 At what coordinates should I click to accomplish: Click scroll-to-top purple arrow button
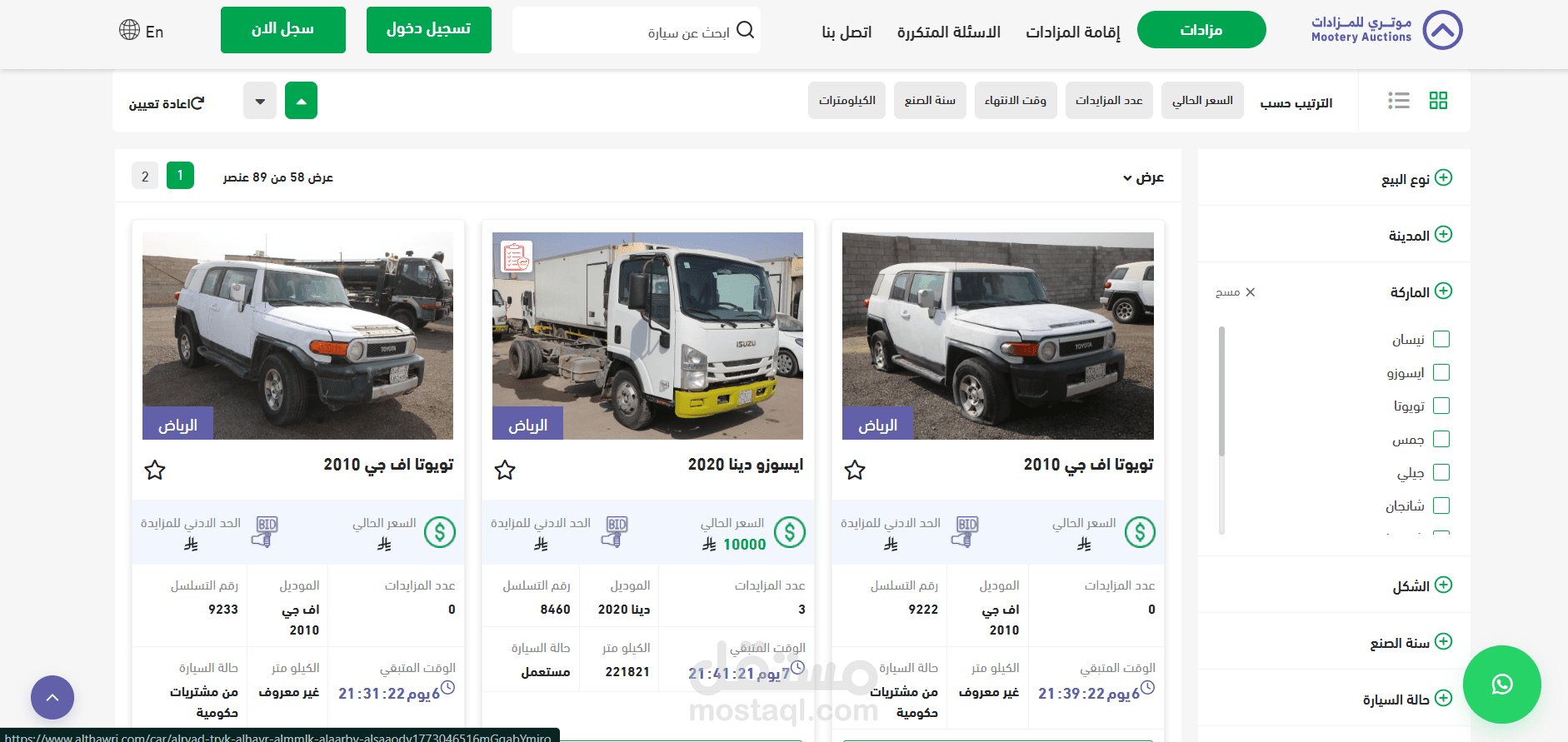pos(52,697)
